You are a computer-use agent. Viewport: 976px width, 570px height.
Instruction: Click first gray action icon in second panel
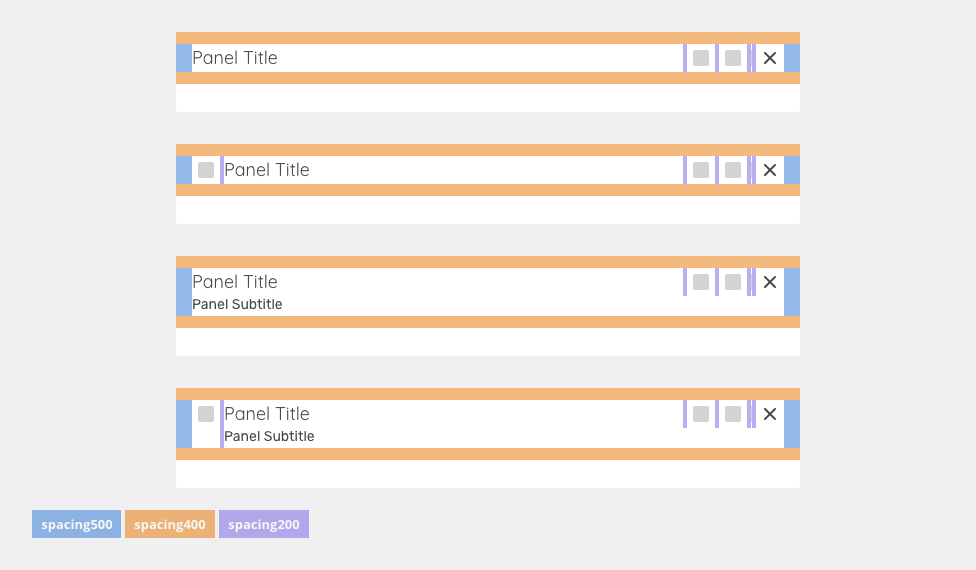(701, 170)
